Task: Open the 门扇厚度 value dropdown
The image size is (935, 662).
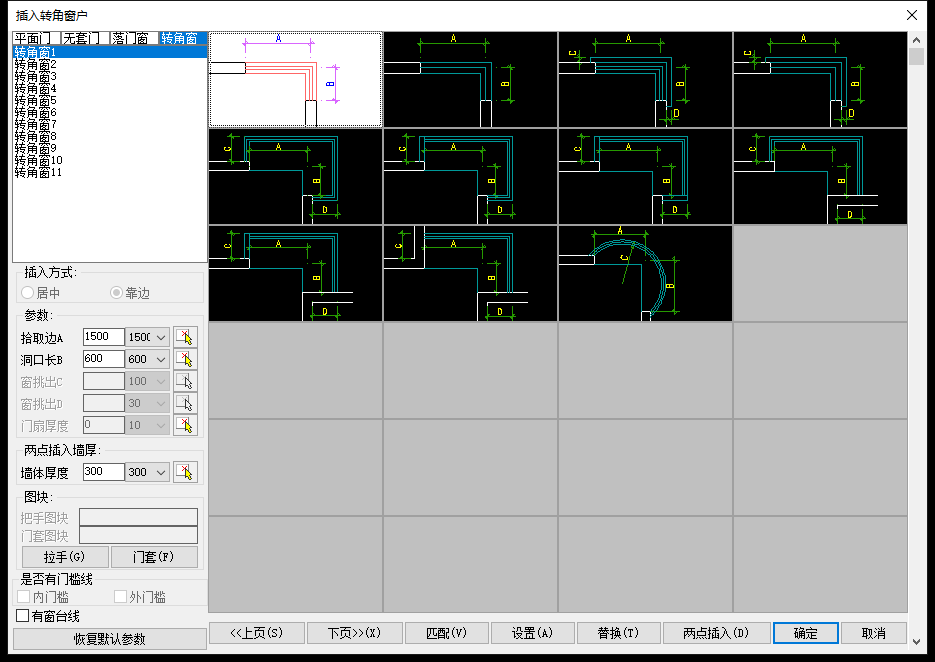Action: (x=161, y=426)
